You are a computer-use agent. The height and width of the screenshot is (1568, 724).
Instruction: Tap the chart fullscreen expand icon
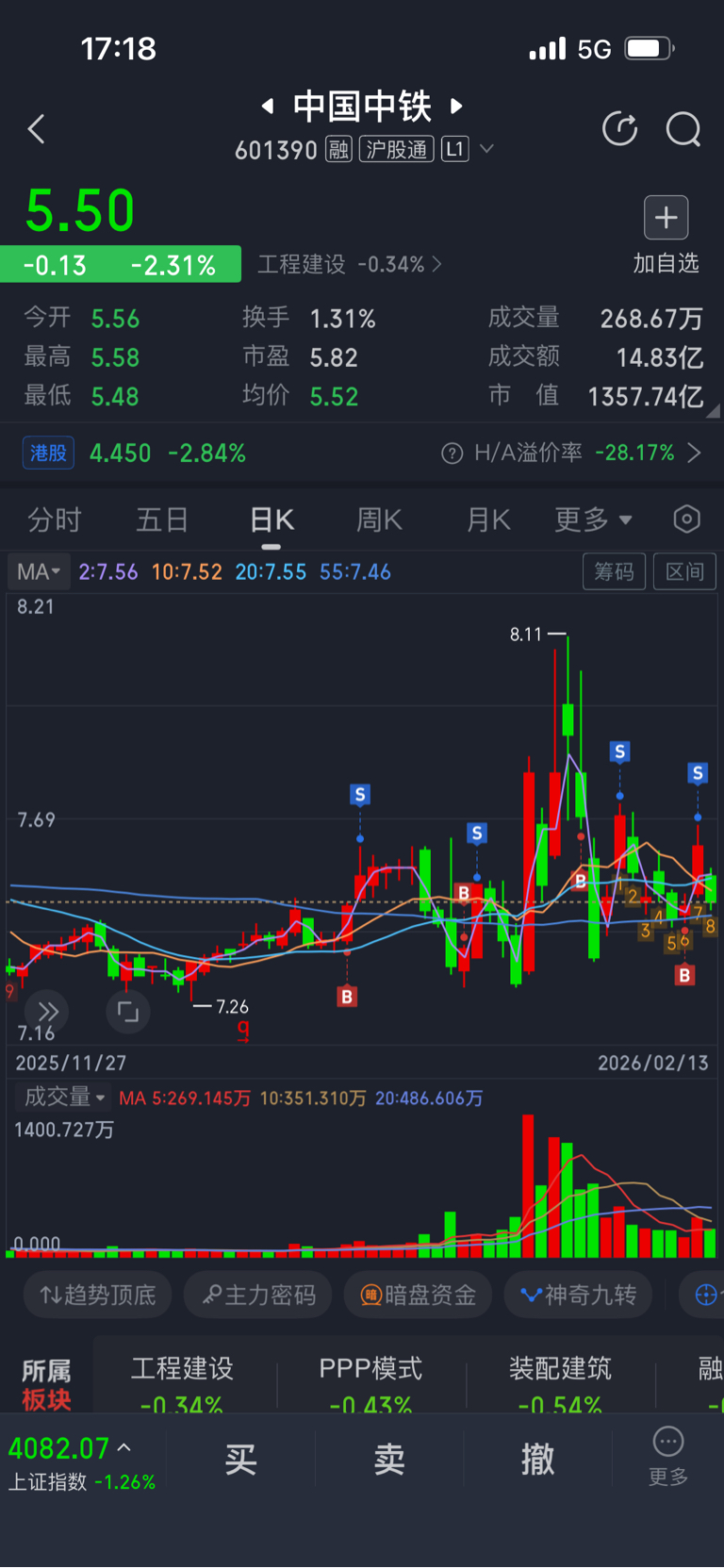(x=127, y=1012)
